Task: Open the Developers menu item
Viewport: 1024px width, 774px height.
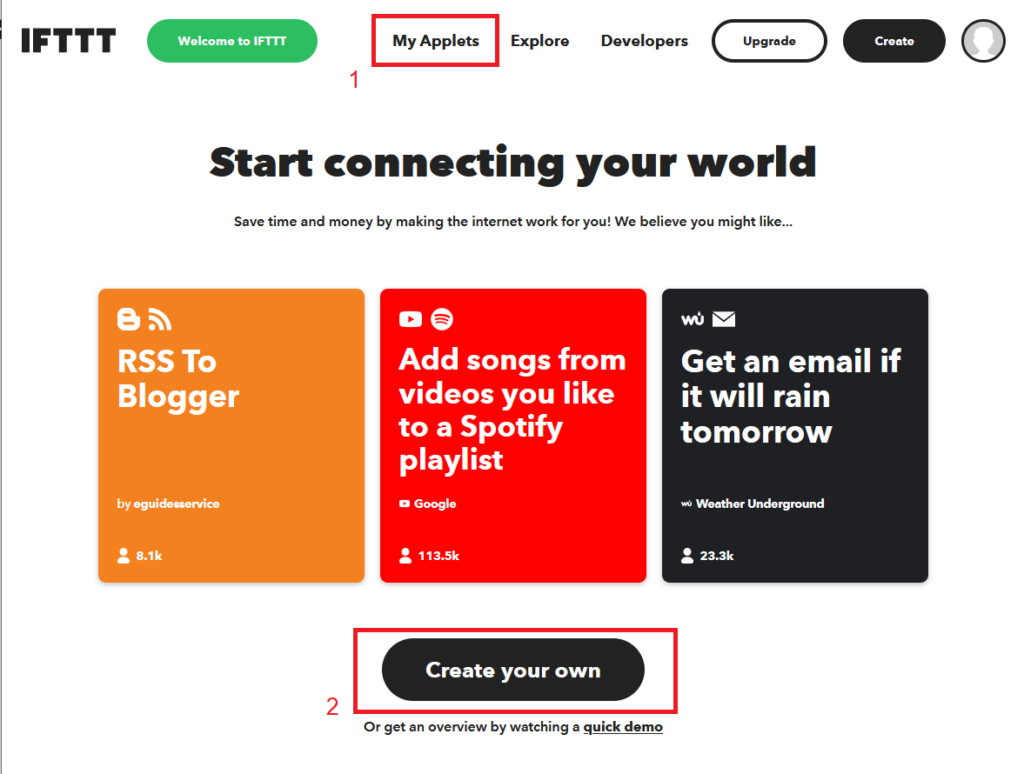Action: pyautogui.click(x=644, y=40)
